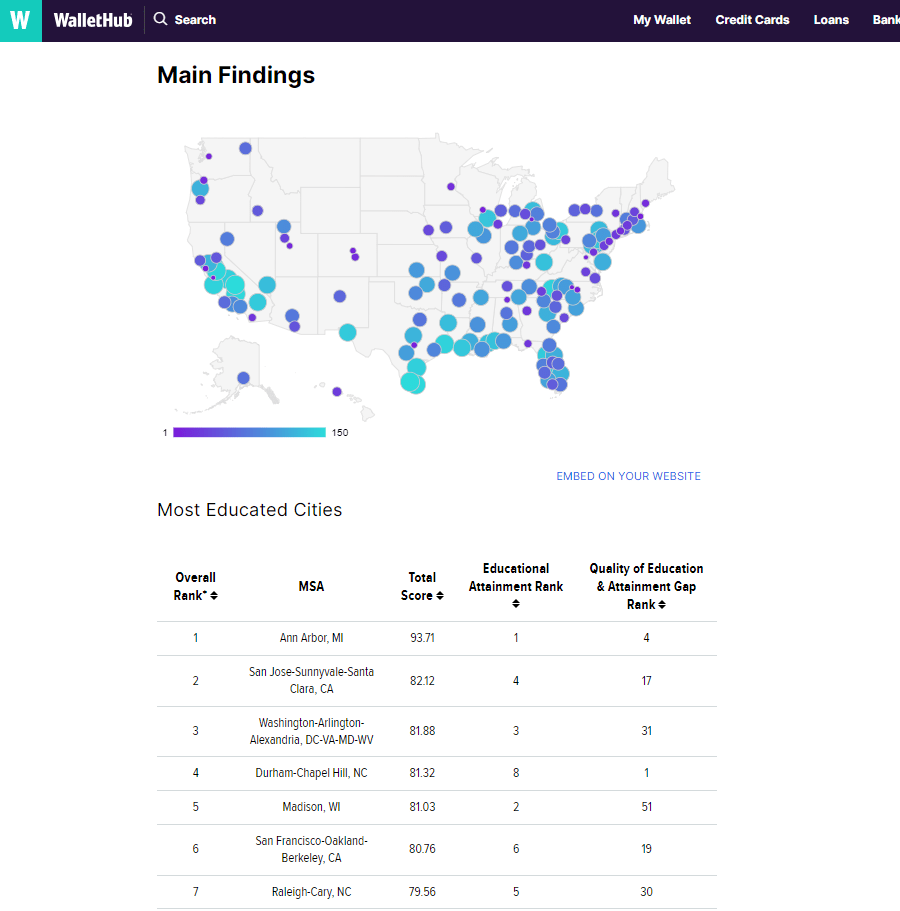Screen dimensions: 900x911
Task: Click the purple bubble over Washington state
Action: point(208,158)
